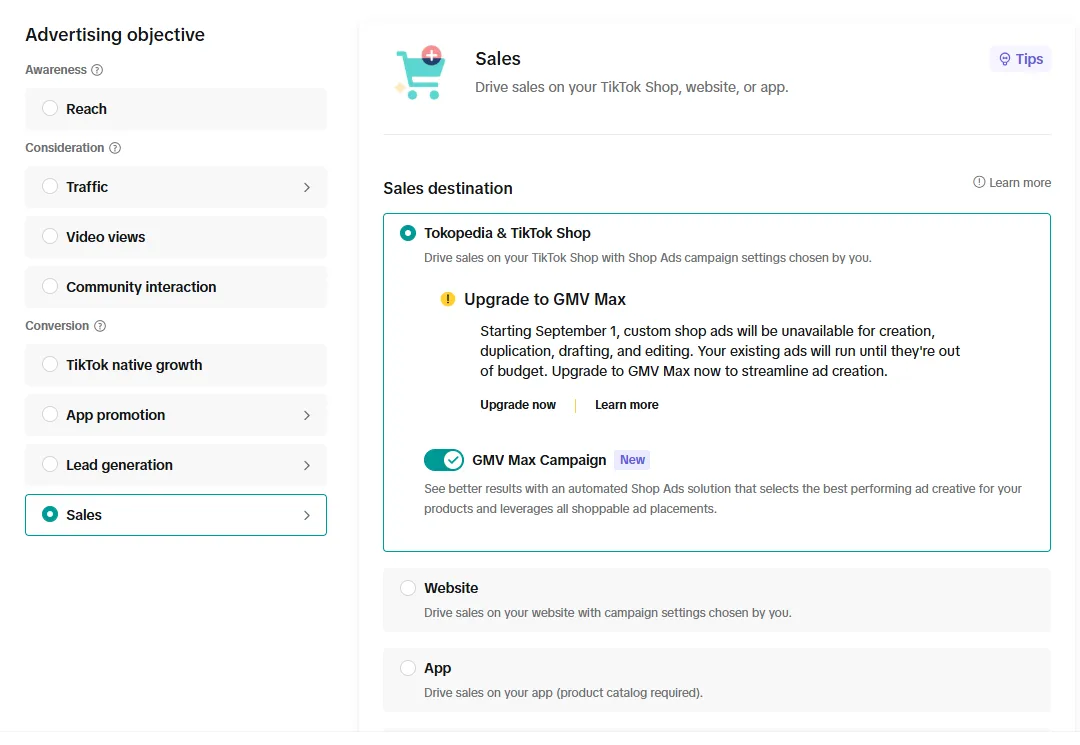This screenshot has width=1080, height=745.
Task: Click the Upgrade to GMV Max heading
Action: coord(545,300)
